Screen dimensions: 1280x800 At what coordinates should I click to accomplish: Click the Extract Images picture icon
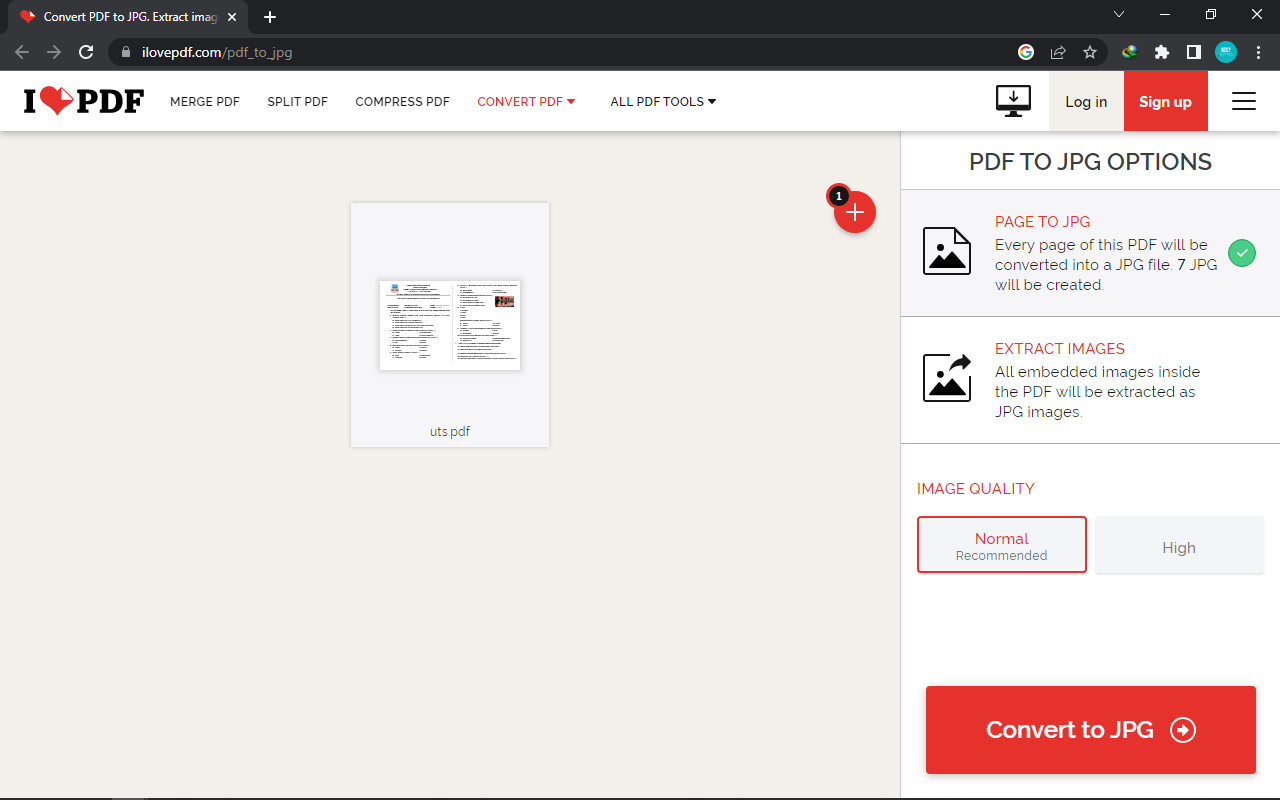coord(946,378)
